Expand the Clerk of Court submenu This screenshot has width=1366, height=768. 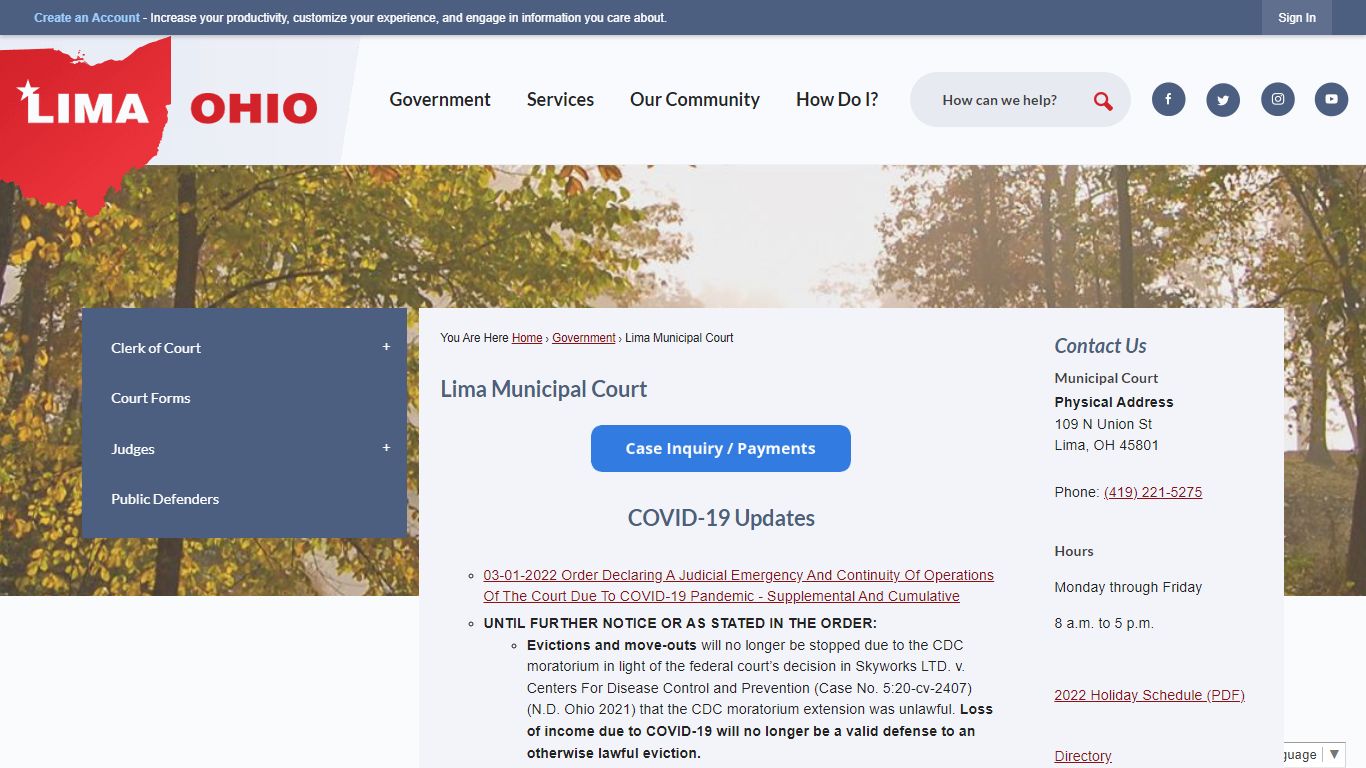[386, 347]
